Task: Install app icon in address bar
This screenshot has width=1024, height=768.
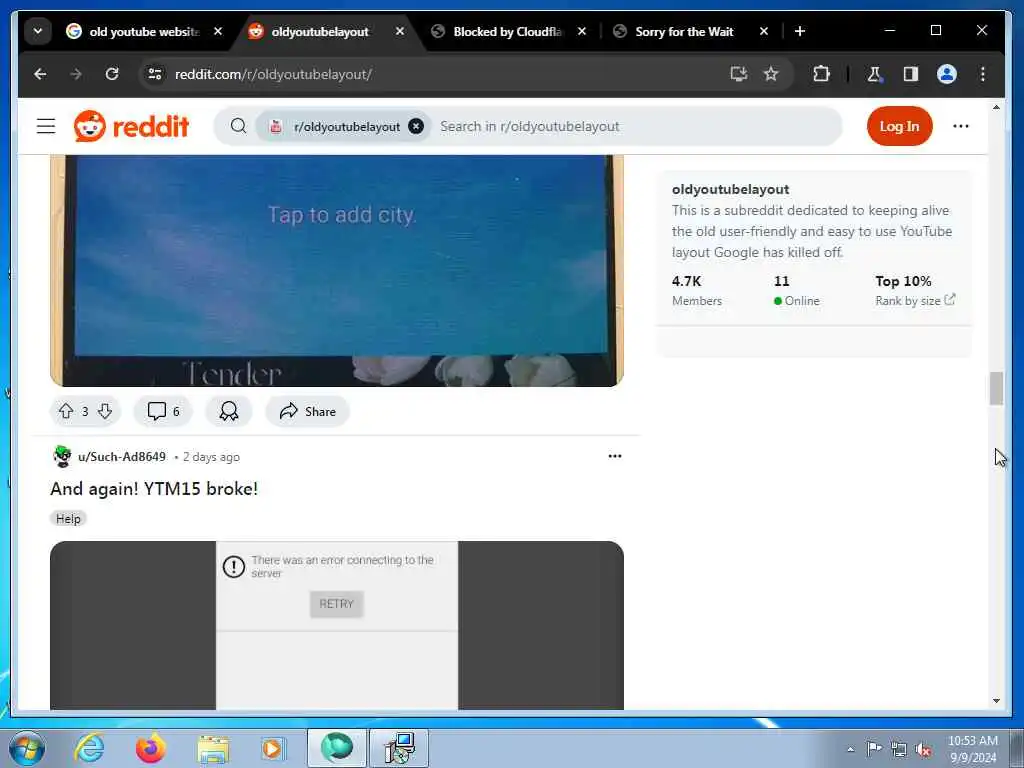Action: 739,74
